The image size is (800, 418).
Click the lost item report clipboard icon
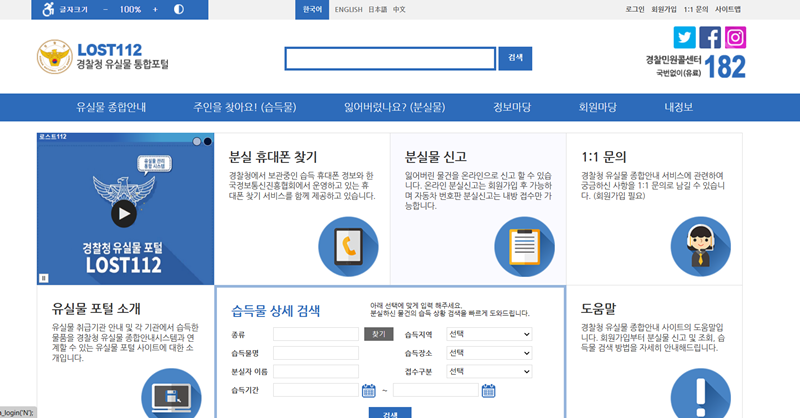click(524, 247)
